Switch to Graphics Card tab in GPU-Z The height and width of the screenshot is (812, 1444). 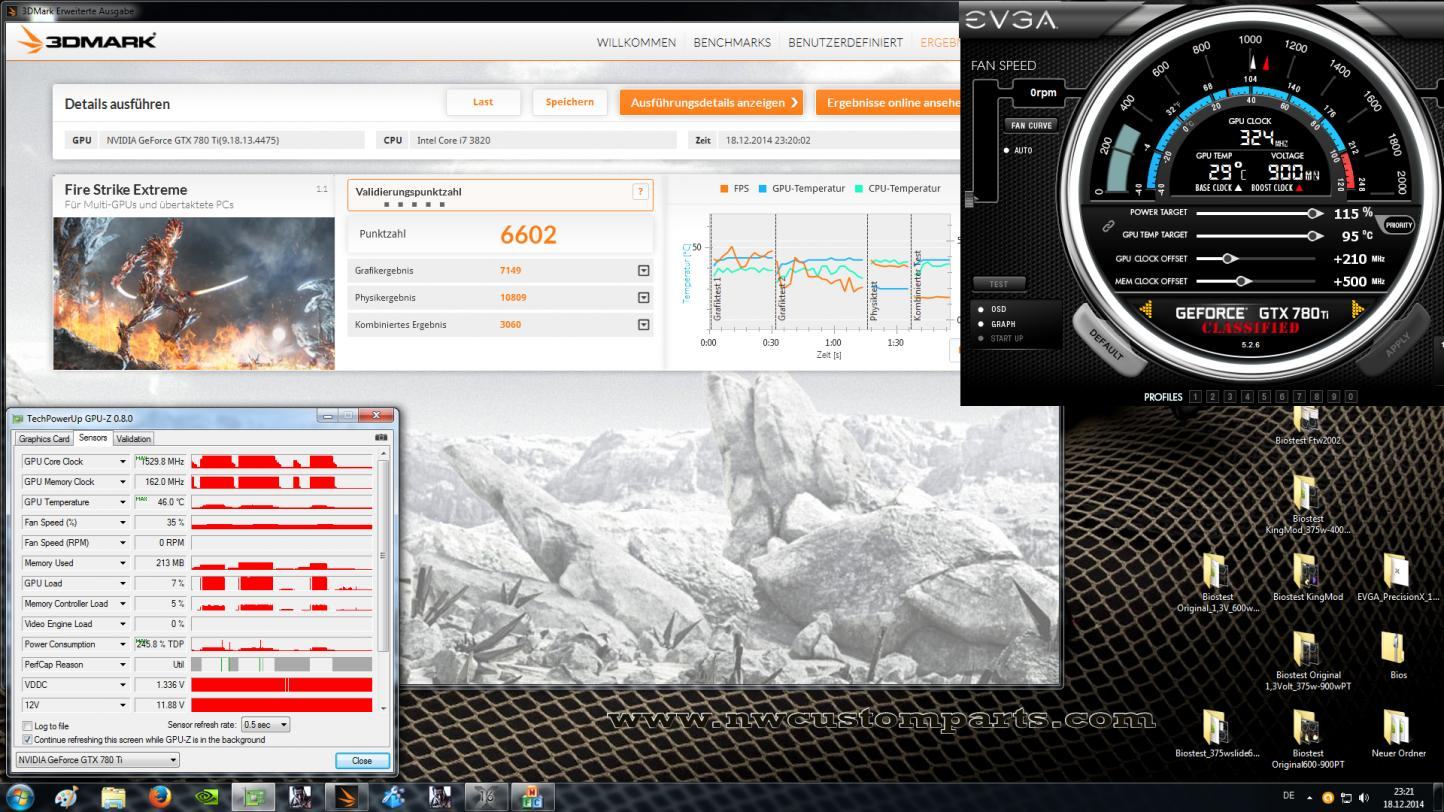[x=44, y=439]
